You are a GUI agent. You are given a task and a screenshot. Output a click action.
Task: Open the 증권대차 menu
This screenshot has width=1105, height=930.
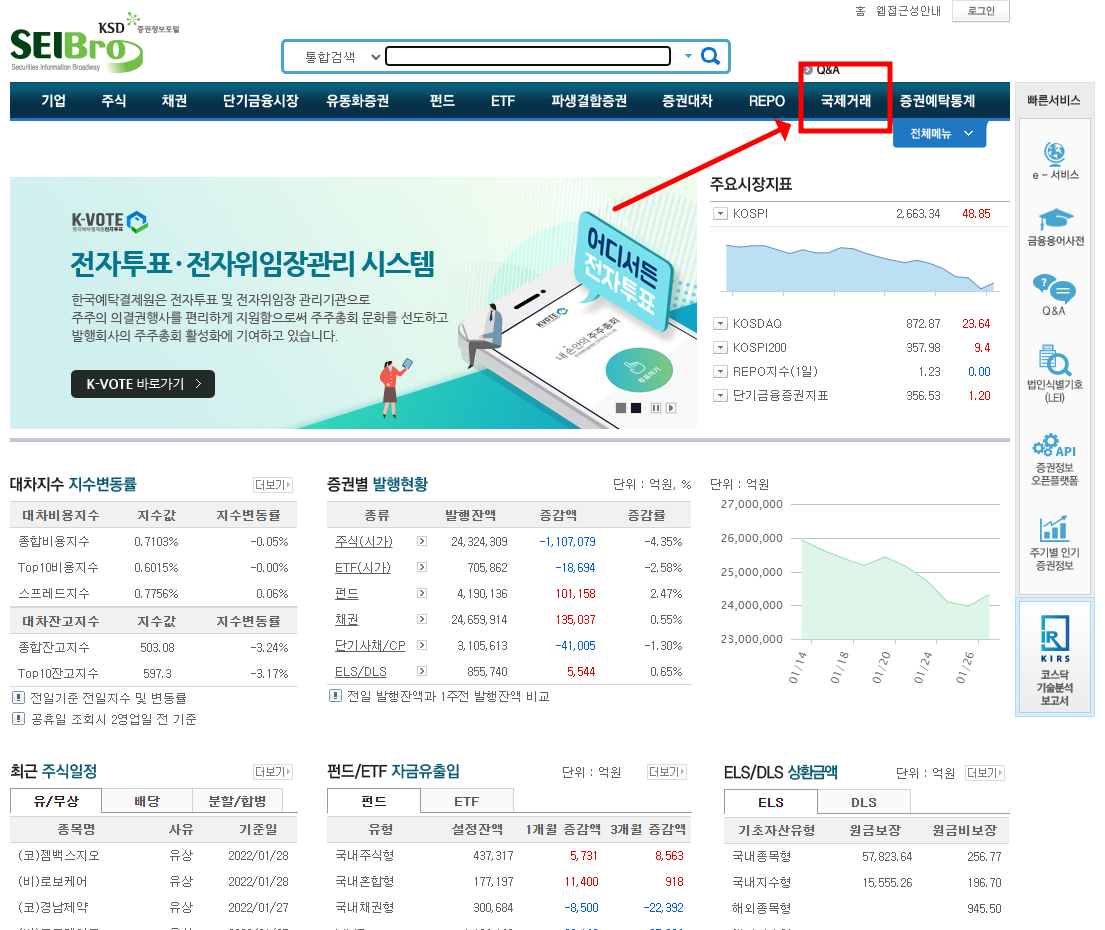(687, 101)
